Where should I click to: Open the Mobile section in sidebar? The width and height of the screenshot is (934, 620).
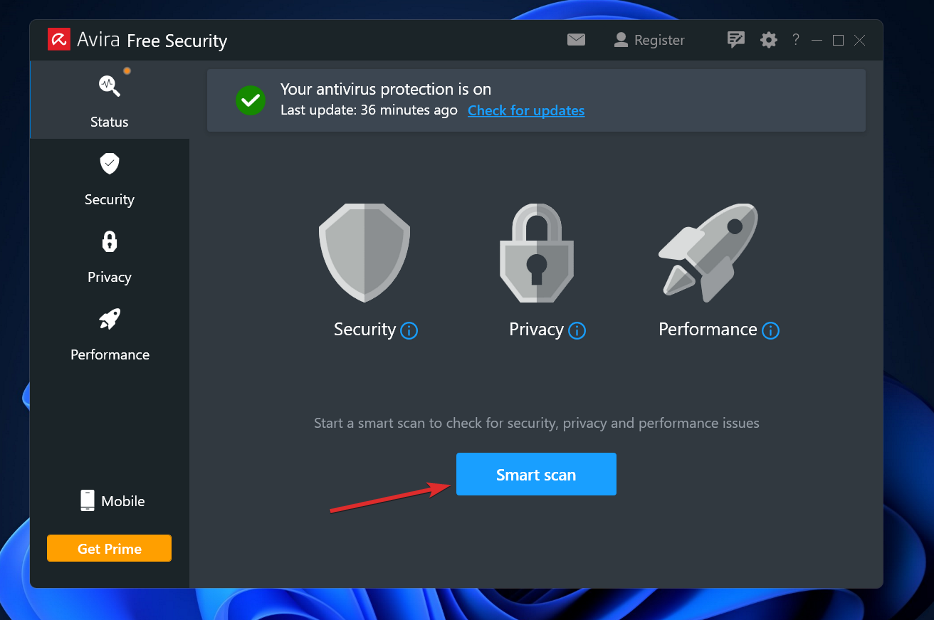click(x=112, y=501)
